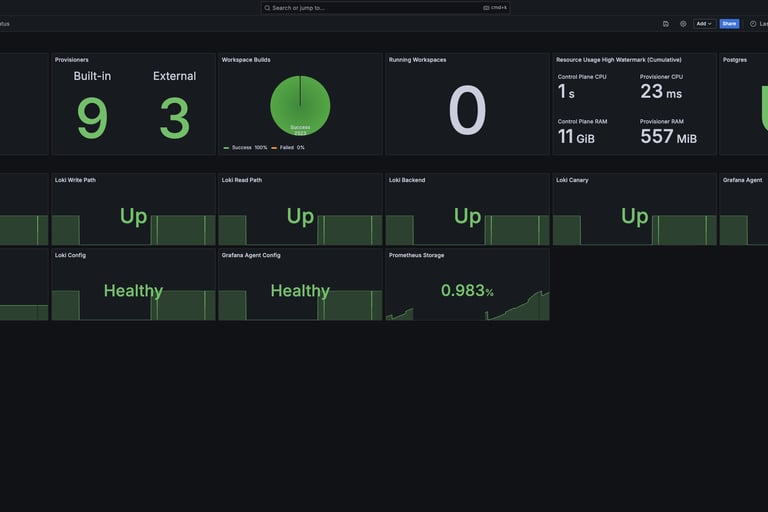Click the Provisioner CPU 23 ms value
The height and width of the screenshot is (512, 768).
661,92
